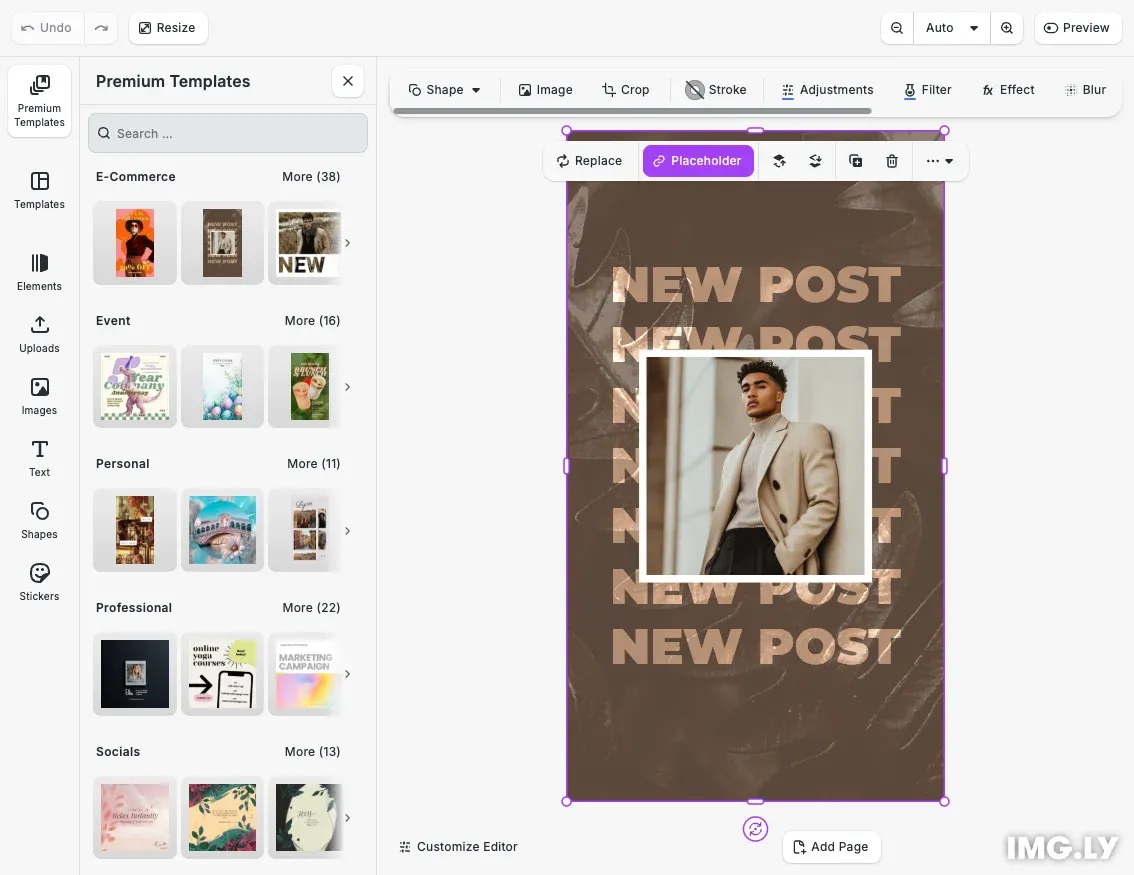Open the Adjustments panel

pyautogui.click(x=828, y=90)
